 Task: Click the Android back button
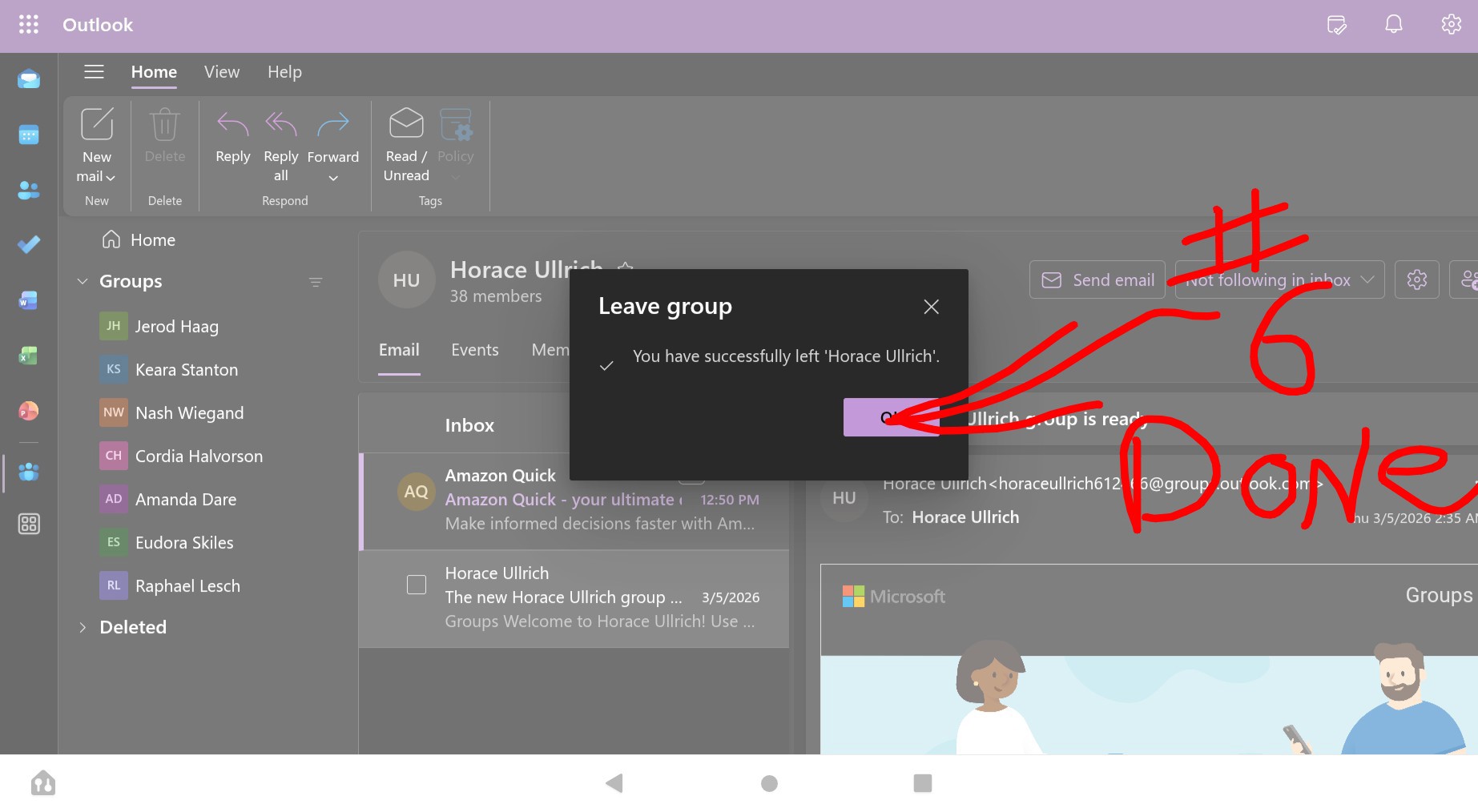tap(614, 783)
